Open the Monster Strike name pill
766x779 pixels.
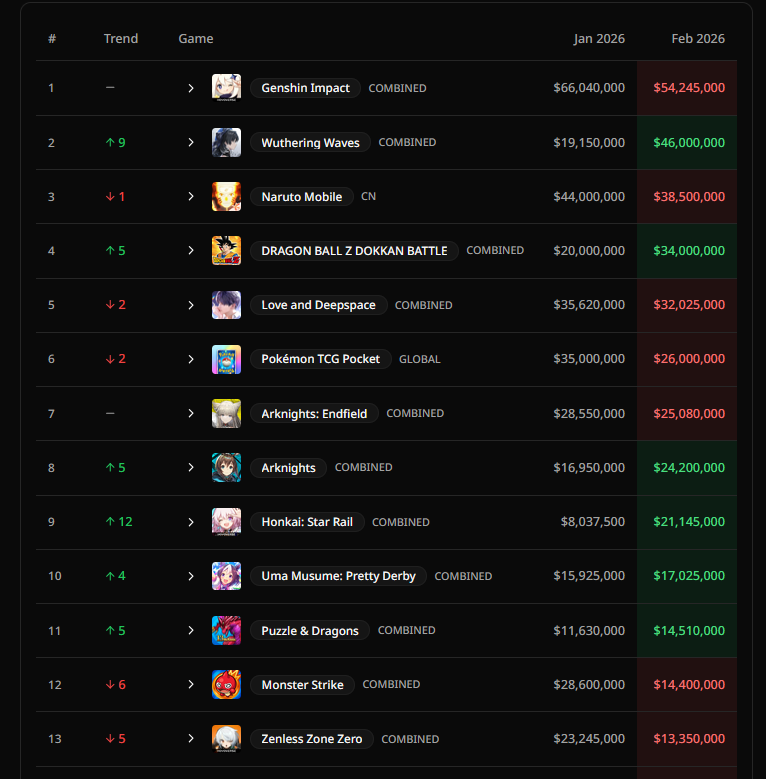(303, 685)
